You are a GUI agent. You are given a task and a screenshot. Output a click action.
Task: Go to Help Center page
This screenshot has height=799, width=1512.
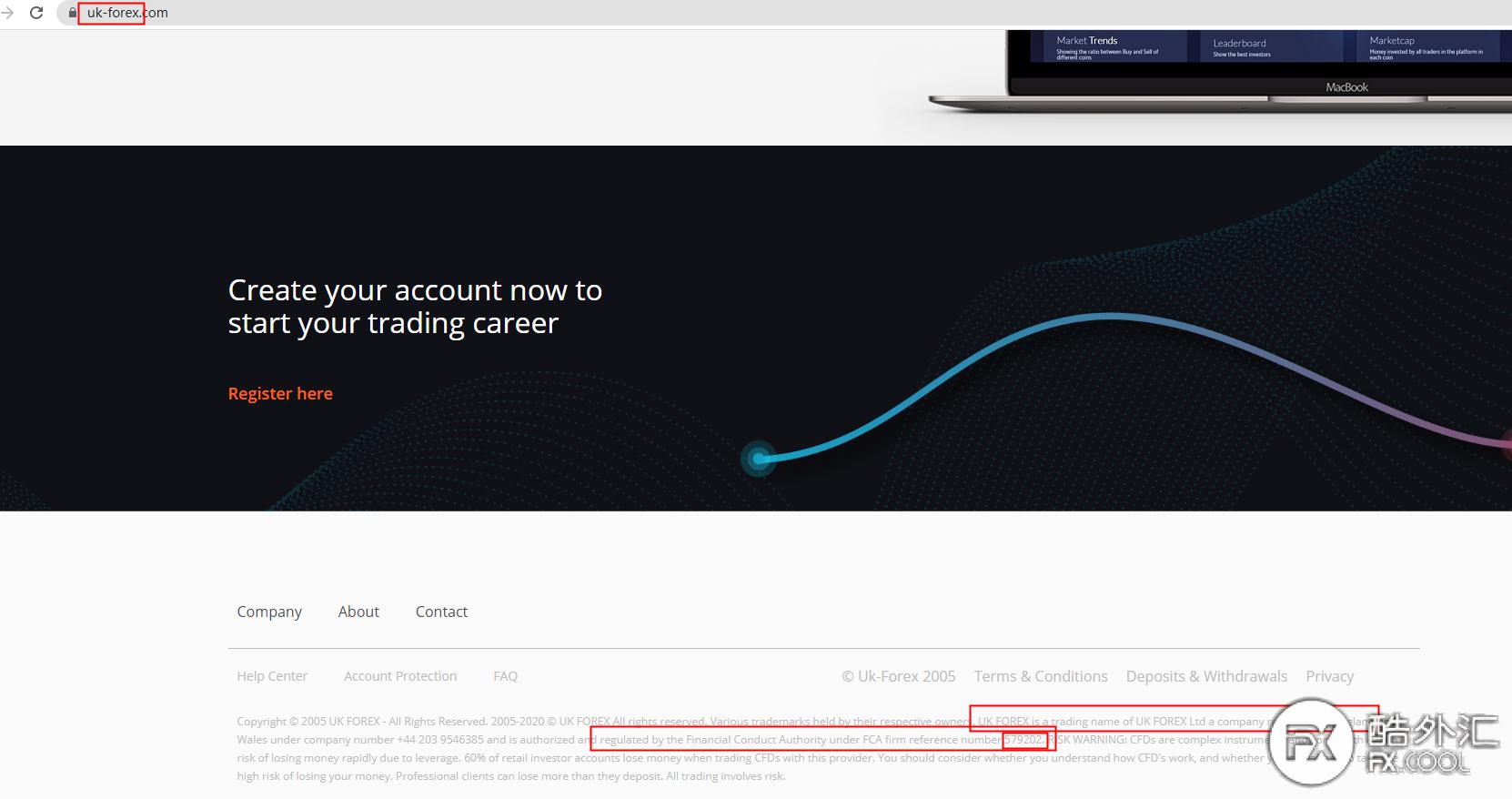point(272,676)
